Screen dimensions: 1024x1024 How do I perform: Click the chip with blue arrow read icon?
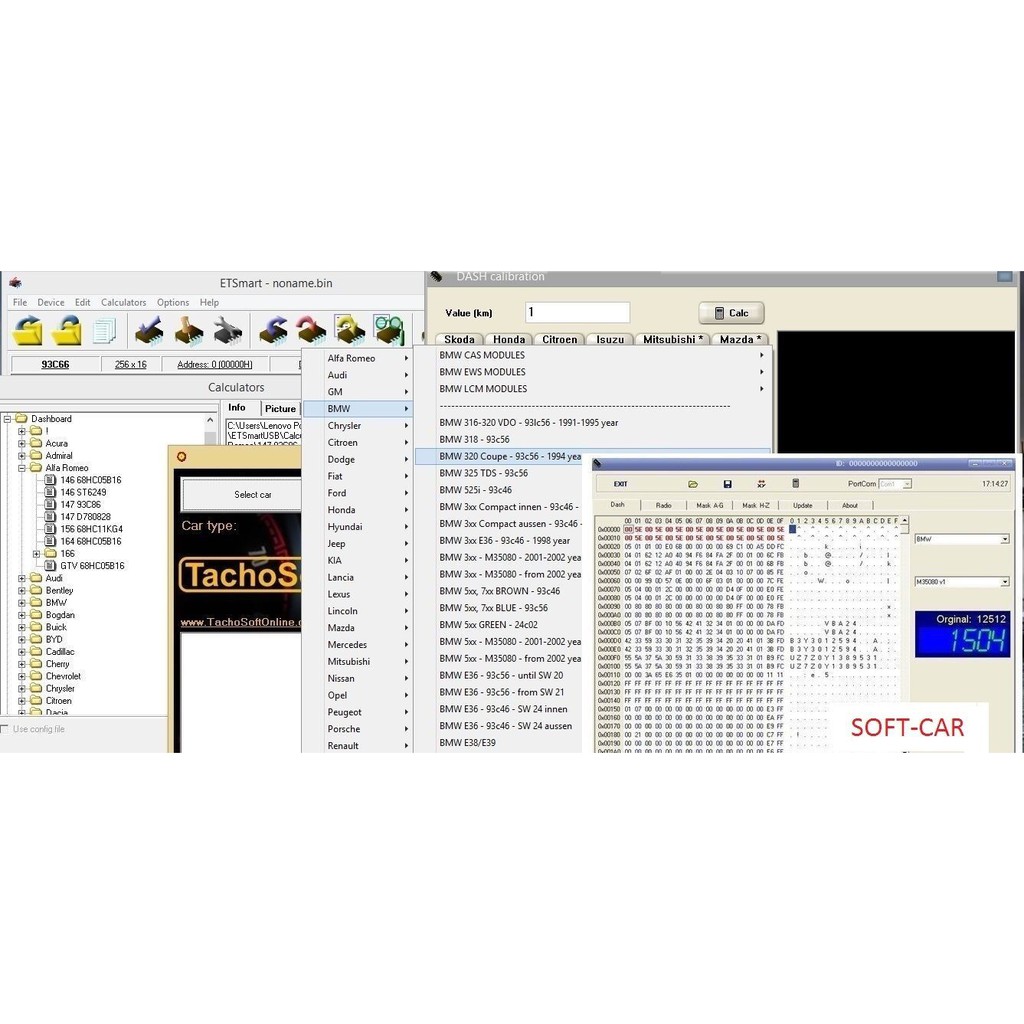point(272,329)
